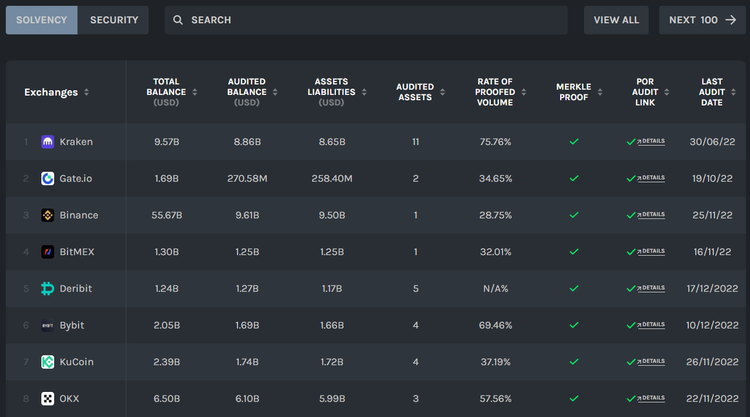This screenshot has width=750, height=417.
Task: Open Gate.io's POR audit Details link
Action: click(x=651, y=178)
